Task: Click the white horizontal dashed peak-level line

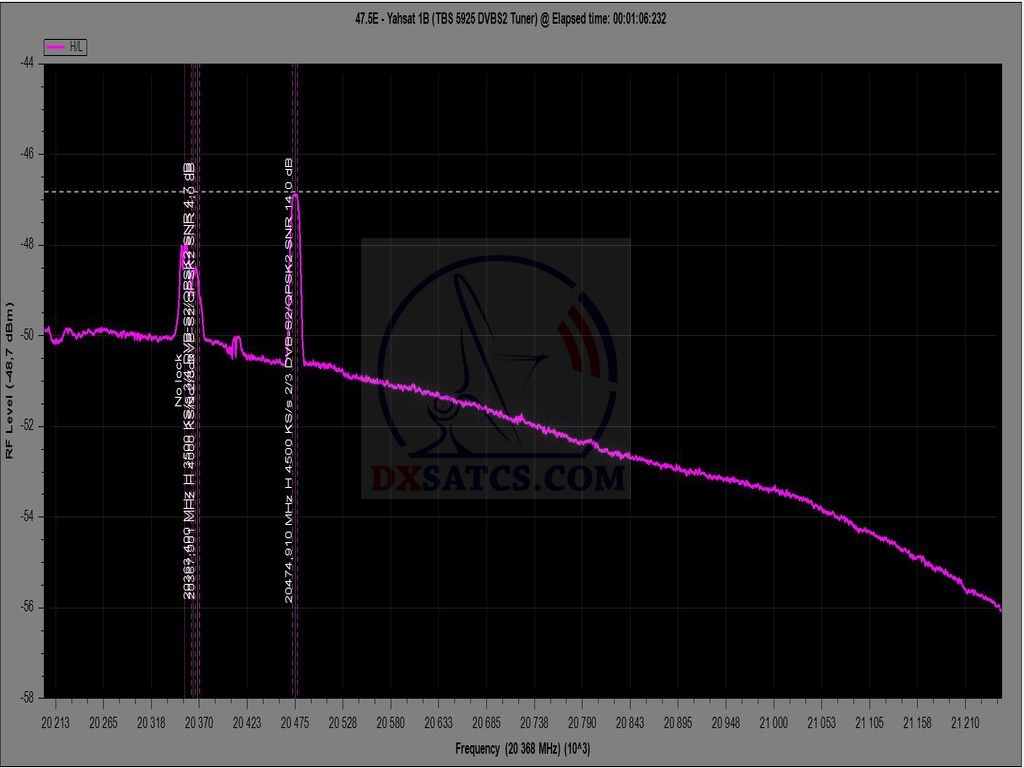Action: [x=650, y=191]
